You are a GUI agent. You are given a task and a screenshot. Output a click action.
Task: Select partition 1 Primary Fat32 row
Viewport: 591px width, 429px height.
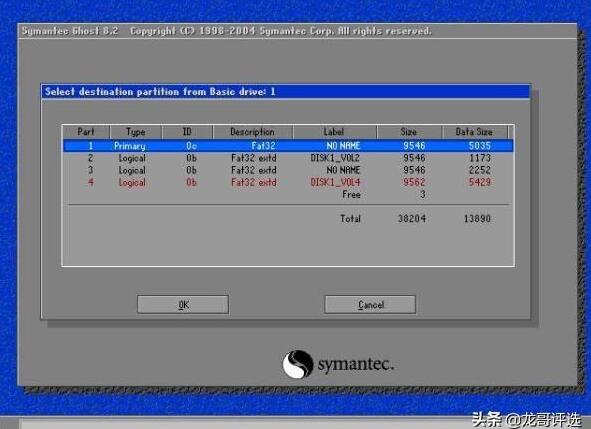288,146
